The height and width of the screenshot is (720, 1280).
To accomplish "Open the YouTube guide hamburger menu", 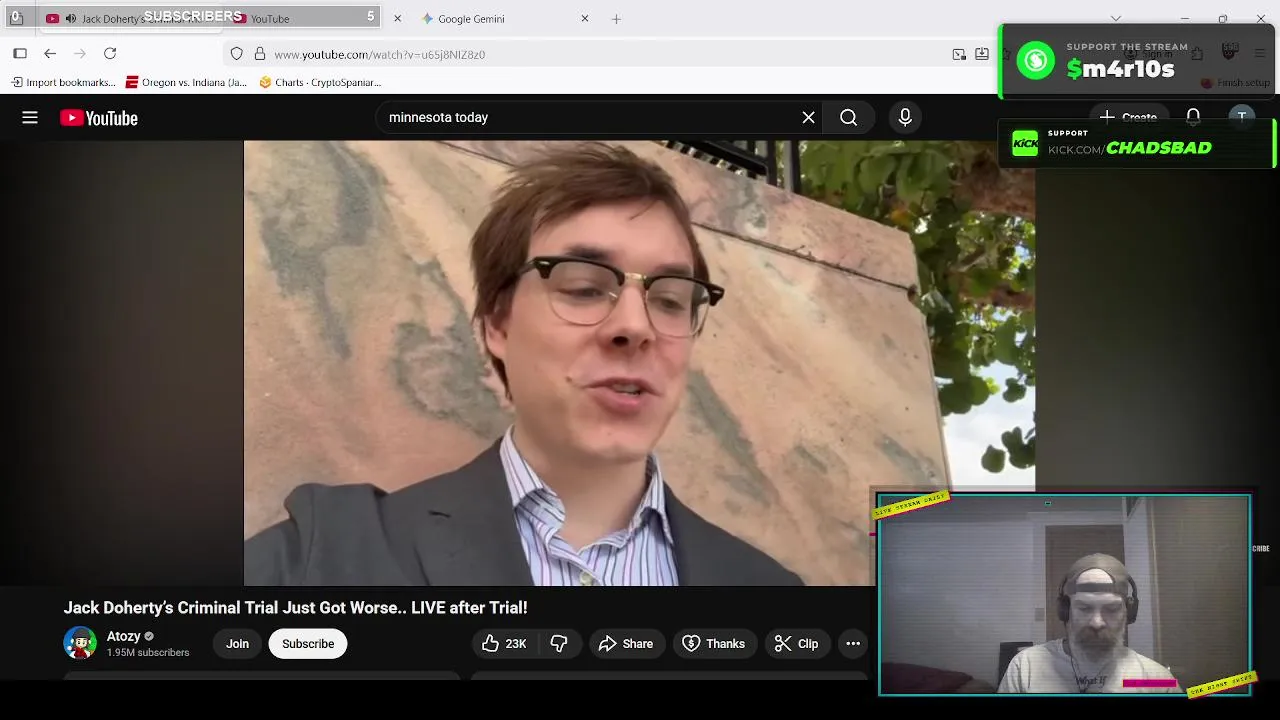I will 30,118.
